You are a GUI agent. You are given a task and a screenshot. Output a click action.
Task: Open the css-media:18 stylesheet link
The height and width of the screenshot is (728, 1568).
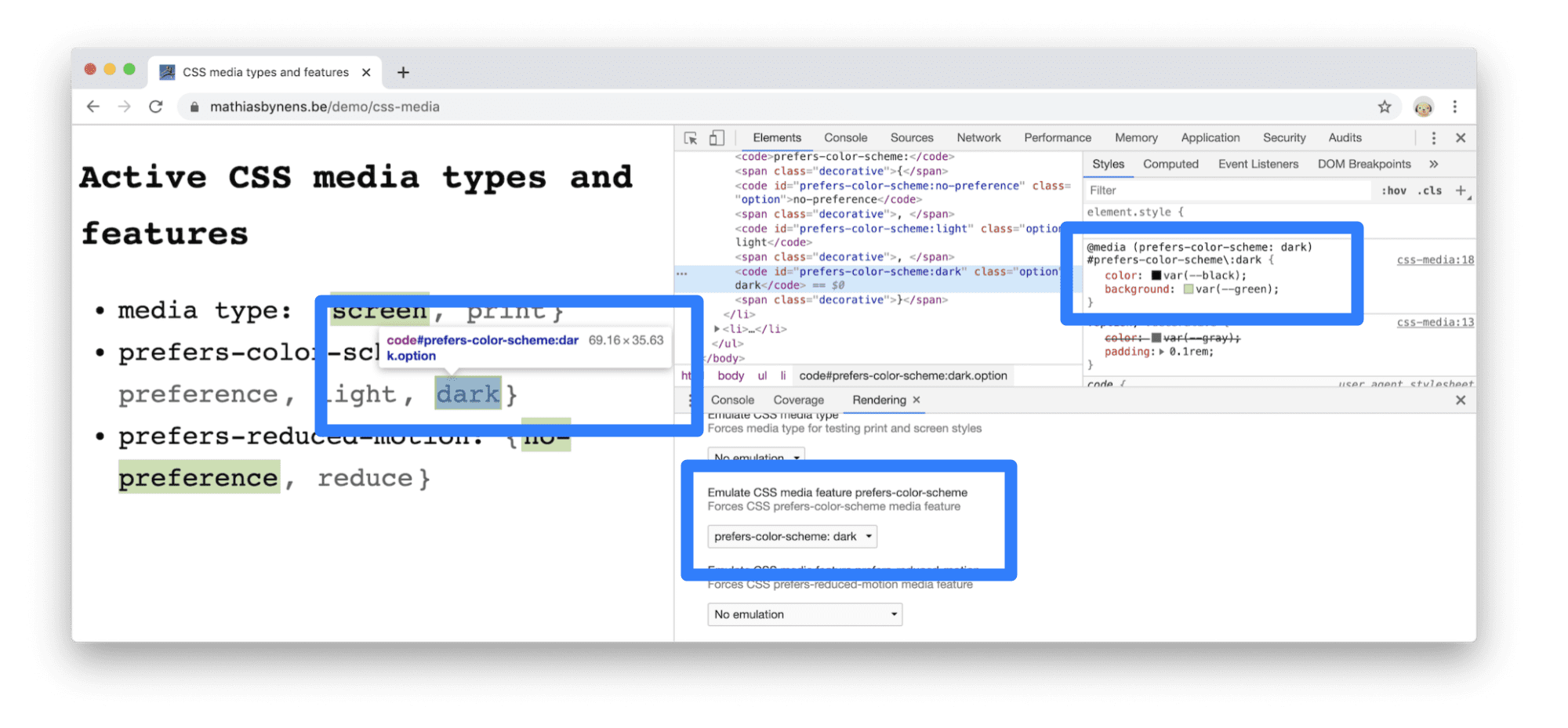pos(1435,259)
